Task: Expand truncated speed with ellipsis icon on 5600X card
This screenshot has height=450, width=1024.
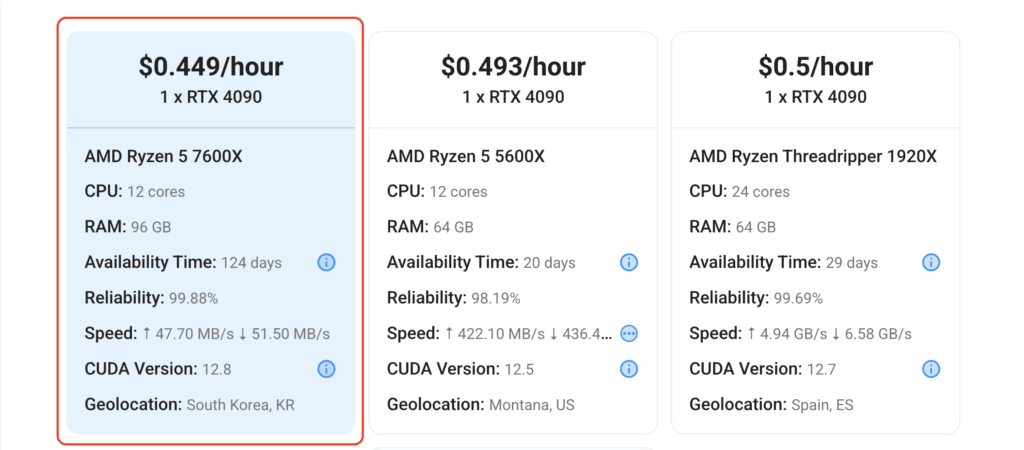Action: tap(629, 334)
